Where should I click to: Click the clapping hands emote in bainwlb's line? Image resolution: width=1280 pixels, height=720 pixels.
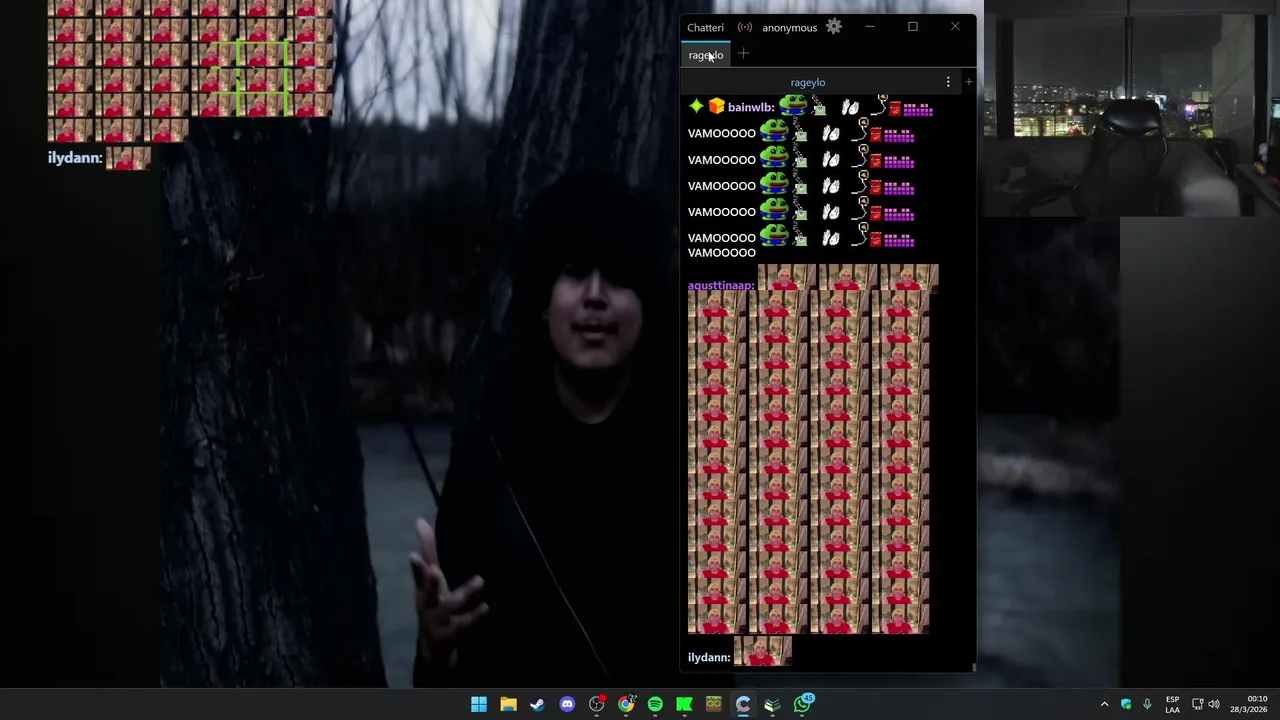pyautogui.click(x=850, y=106)
